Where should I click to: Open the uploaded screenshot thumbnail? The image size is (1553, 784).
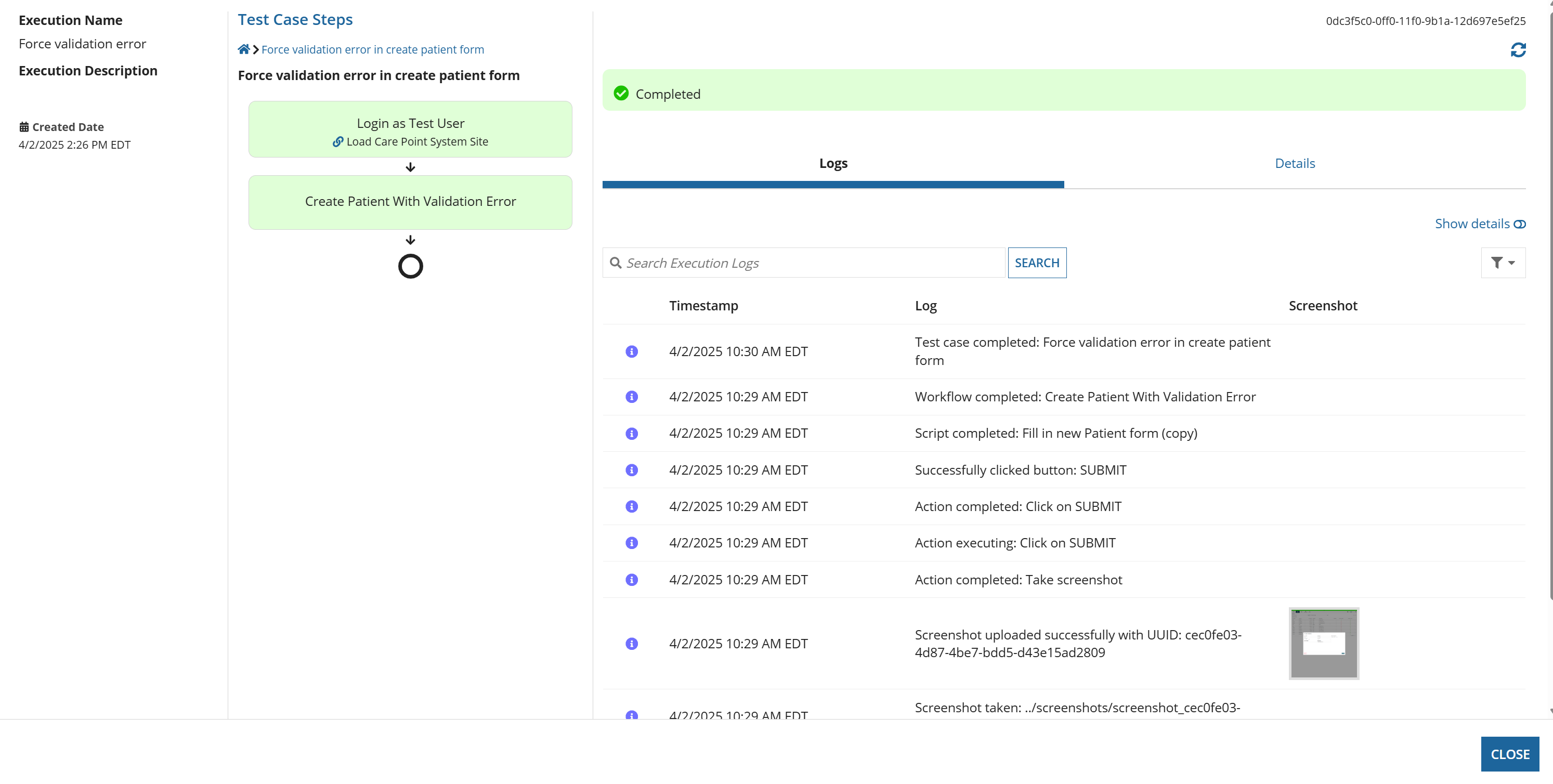1323,643
